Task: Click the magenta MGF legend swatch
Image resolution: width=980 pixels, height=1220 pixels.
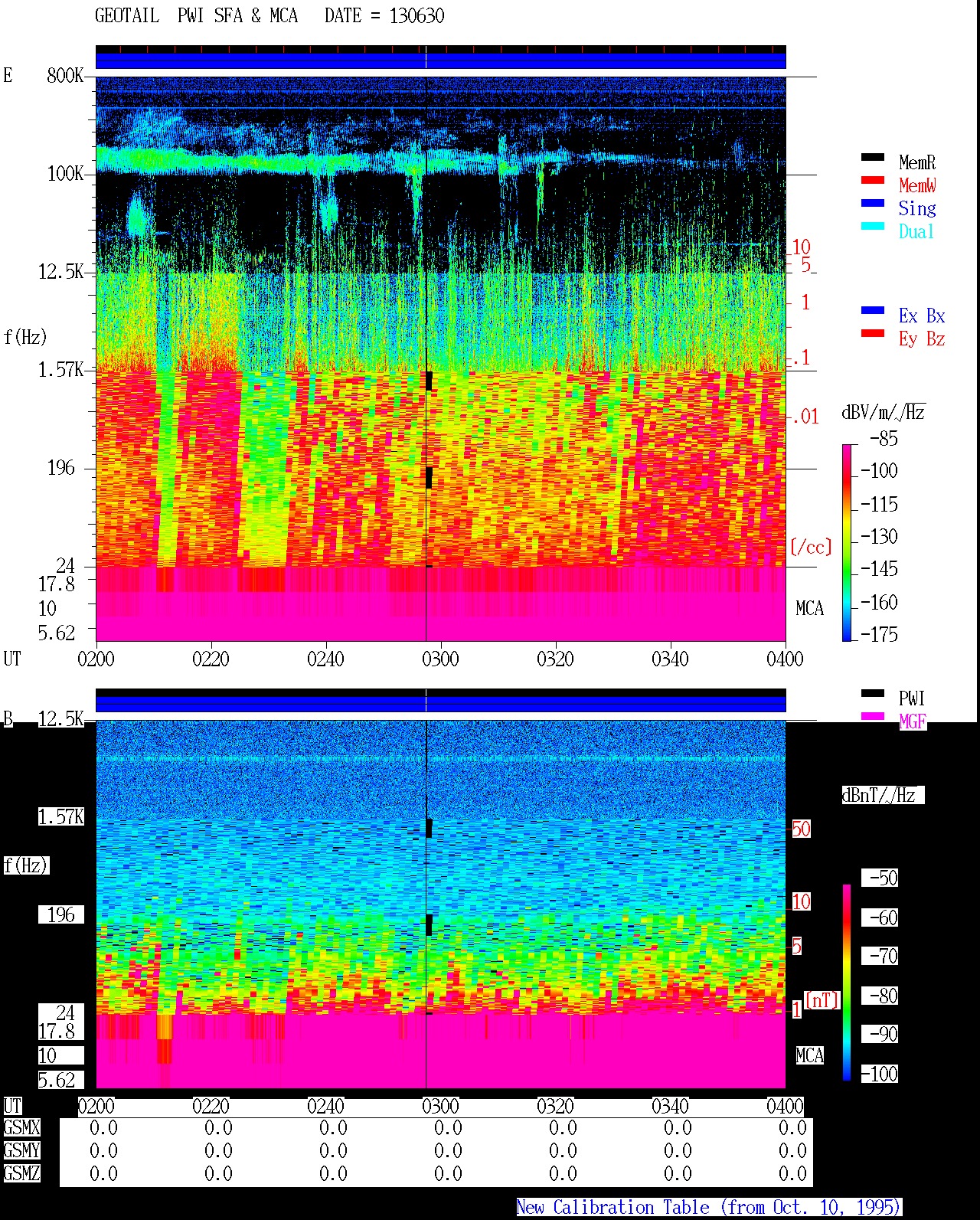Action: pos(873,717)
